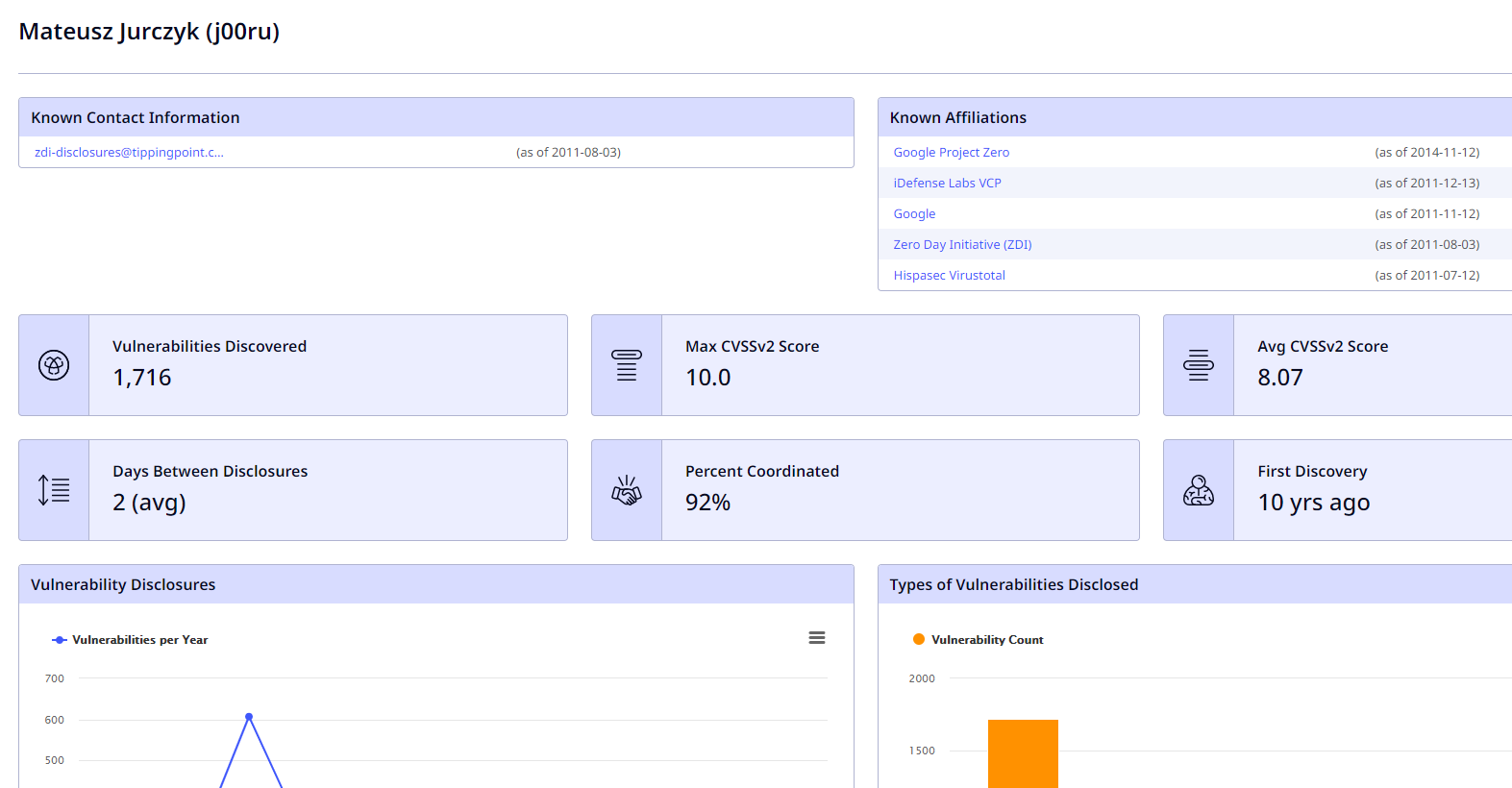
Task: Click the Days Between Disclosures icon
Action: [x=54, y=490]
